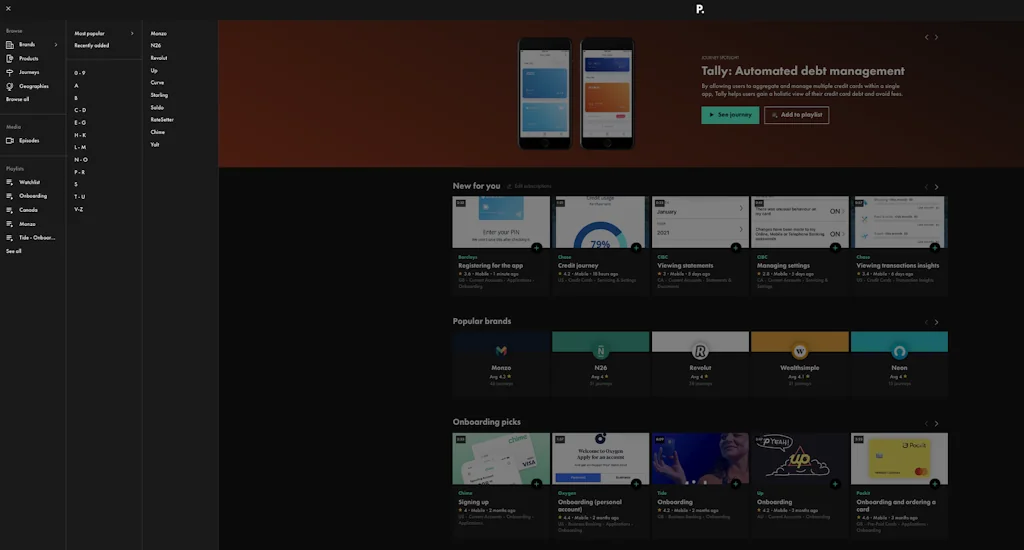The width and height of the screenshot is (1024, 550).
Task: Open the Geographies menu item
Action: click(x=34, y=86)
